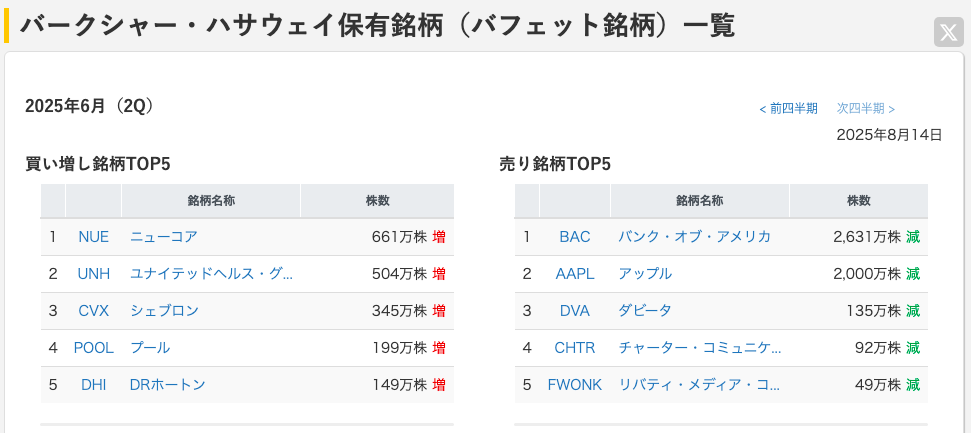
Task: Select the AAPL ticker link
Action: tap(575, 274)
